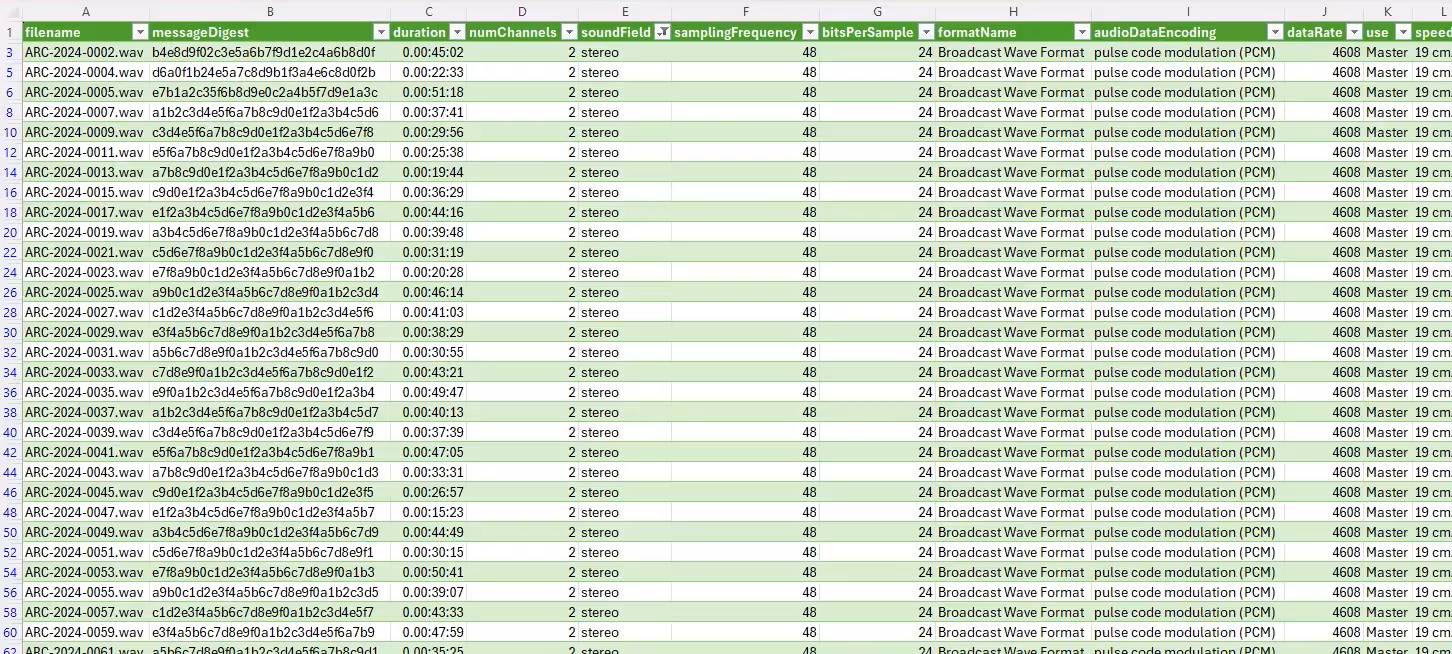Select row 3 by its row number
Viewport: 1452px width, 654px height.
10,52
